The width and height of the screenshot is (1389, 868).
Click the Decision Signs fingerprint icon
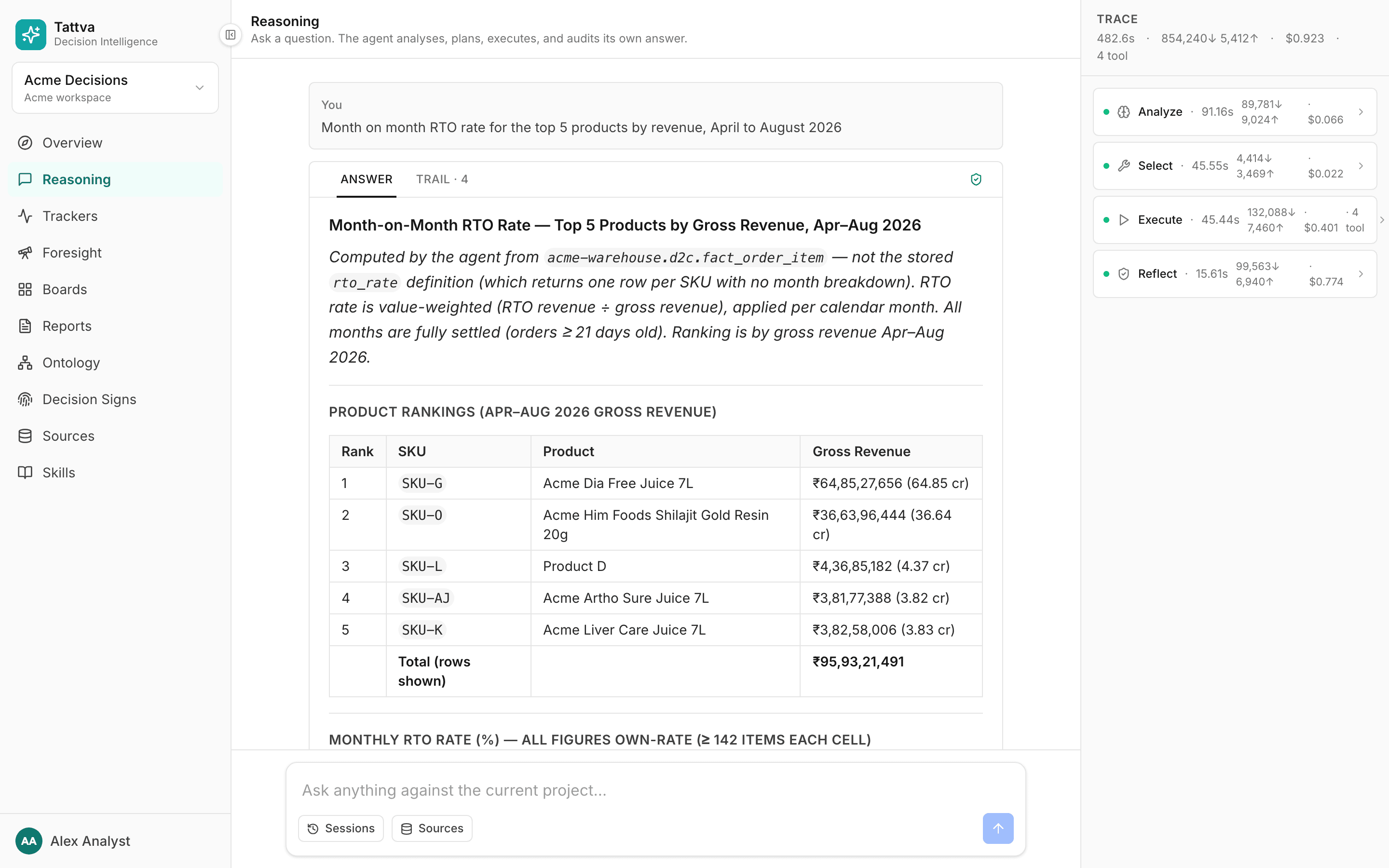[25, 400]
